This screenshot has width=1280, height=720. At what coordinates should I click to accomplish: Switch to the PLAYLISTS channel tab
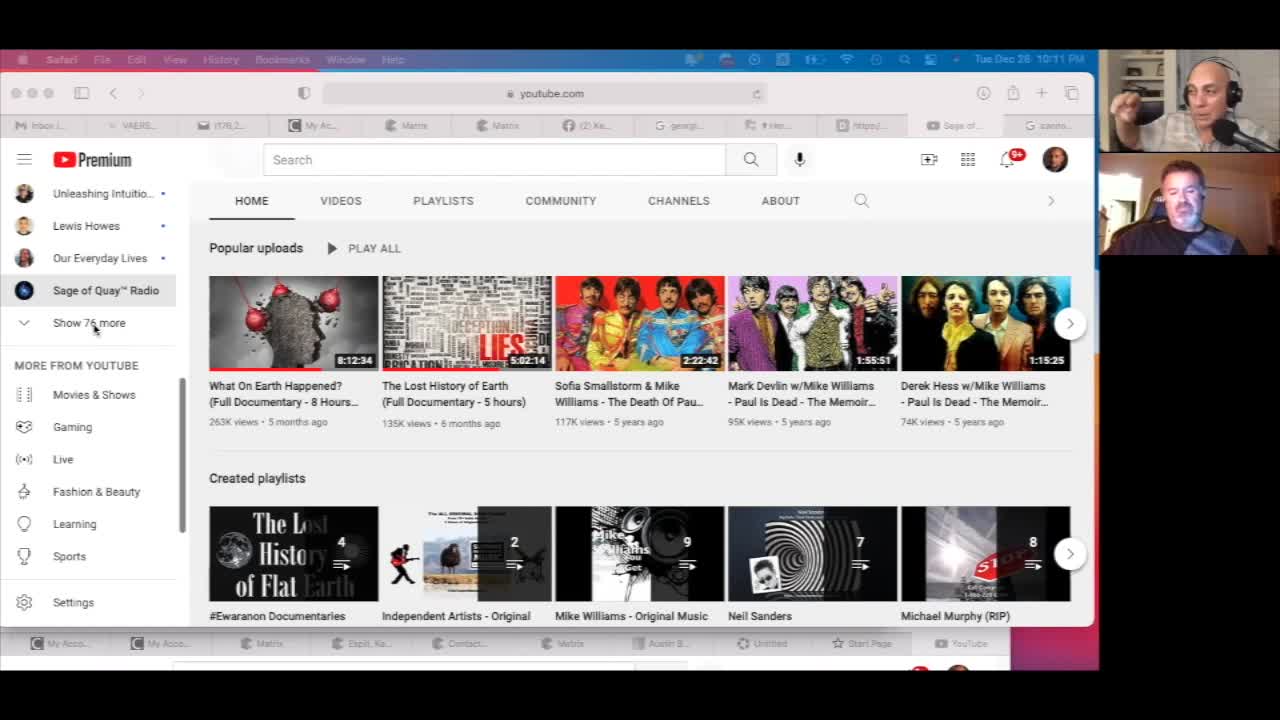443,201
